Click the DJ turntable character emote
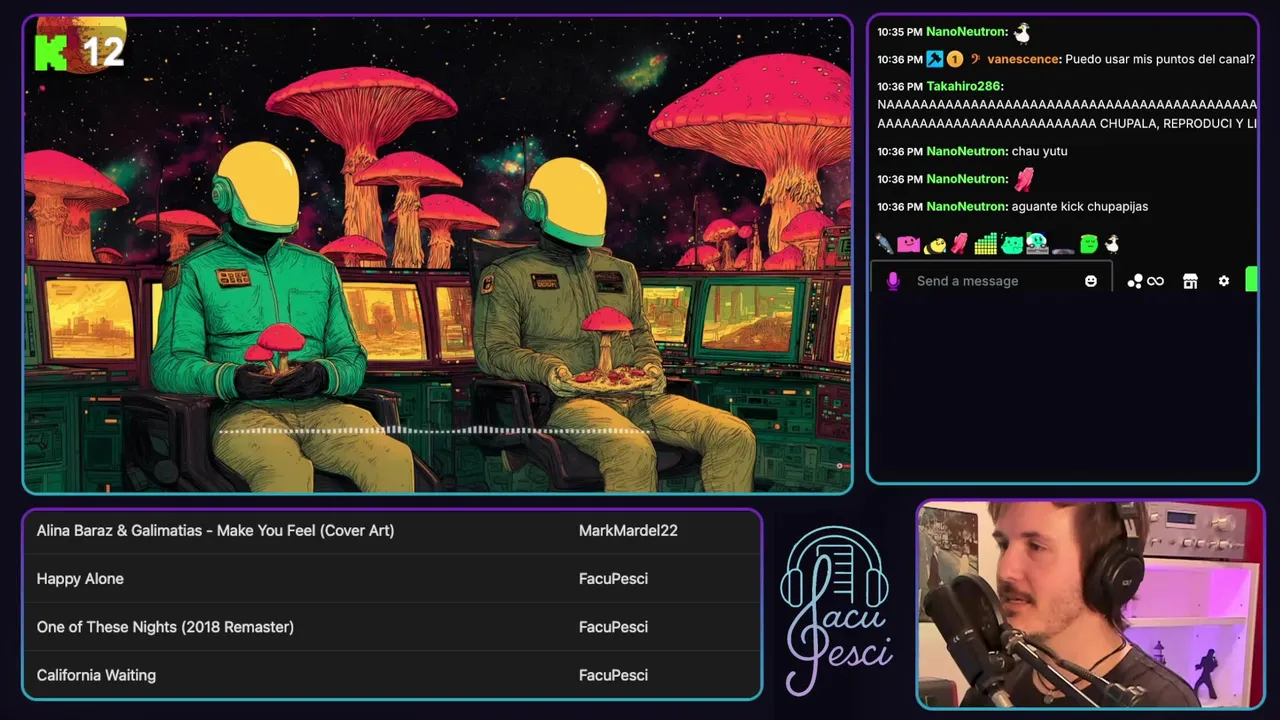 click(x=1036, y=243)
